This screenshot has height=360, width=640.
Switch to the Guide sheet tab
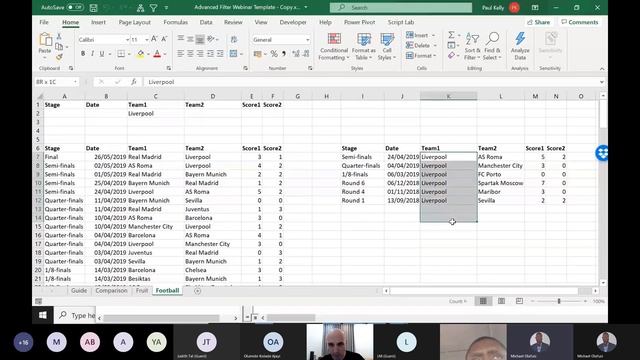[x=79, y=291]
